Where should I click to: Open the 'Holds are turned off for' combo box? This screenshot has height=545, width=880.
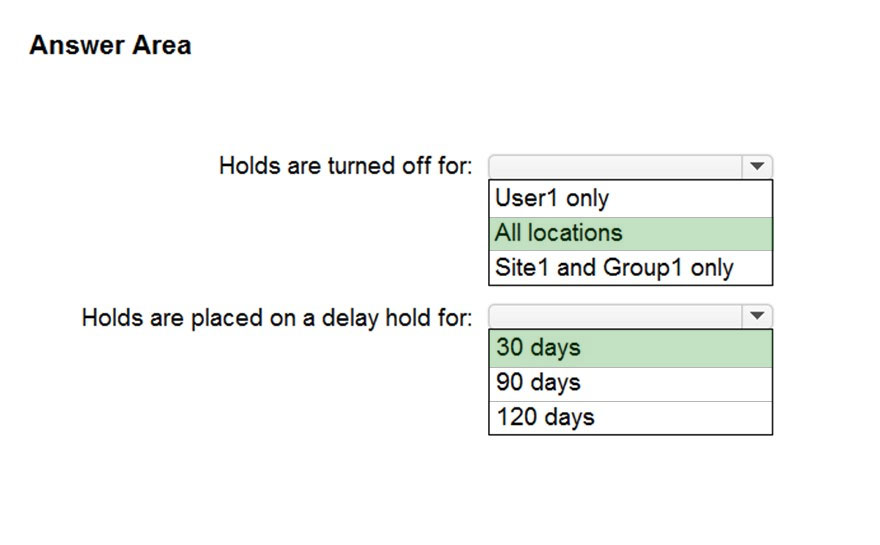tap(631, 167)
